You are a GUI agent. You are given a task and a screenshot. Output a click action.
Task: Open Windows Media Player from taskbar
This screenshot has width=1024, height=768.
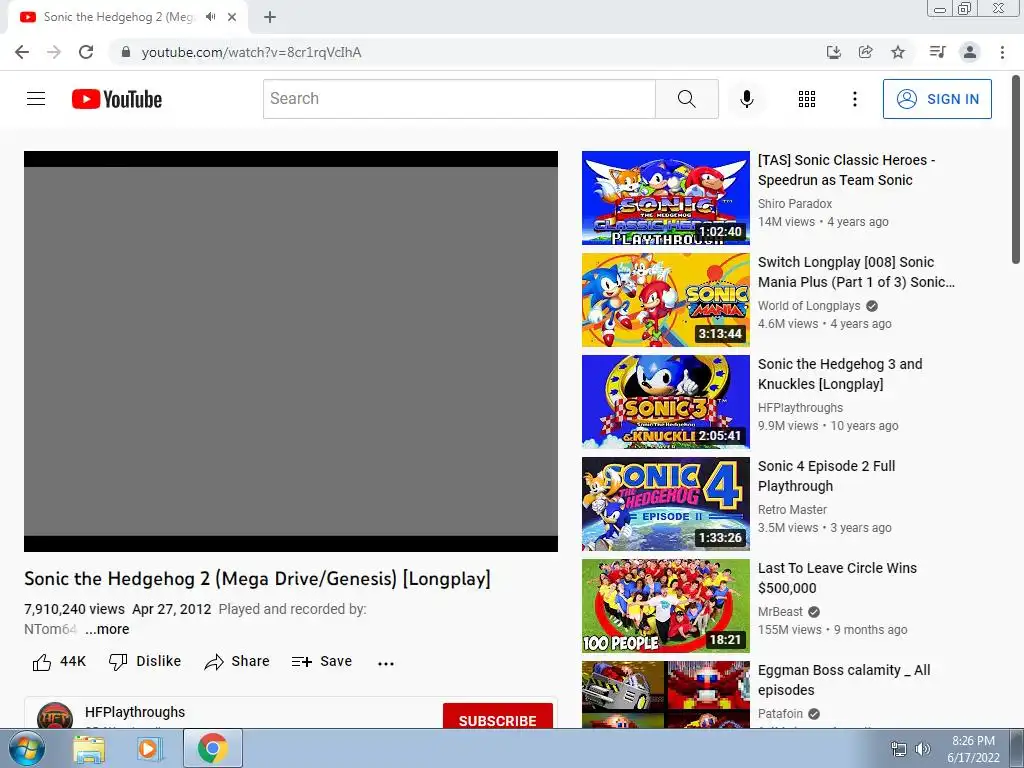(x=148, y=749)
